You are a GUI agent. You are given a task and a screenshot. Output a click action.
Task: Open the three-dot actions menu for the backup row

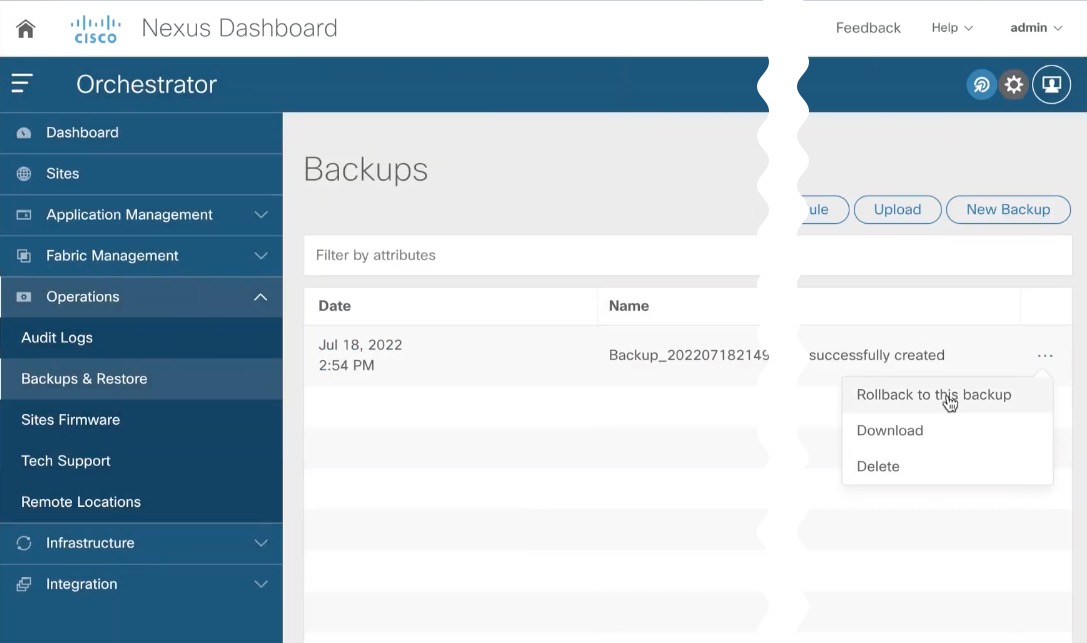[1045, 355]
